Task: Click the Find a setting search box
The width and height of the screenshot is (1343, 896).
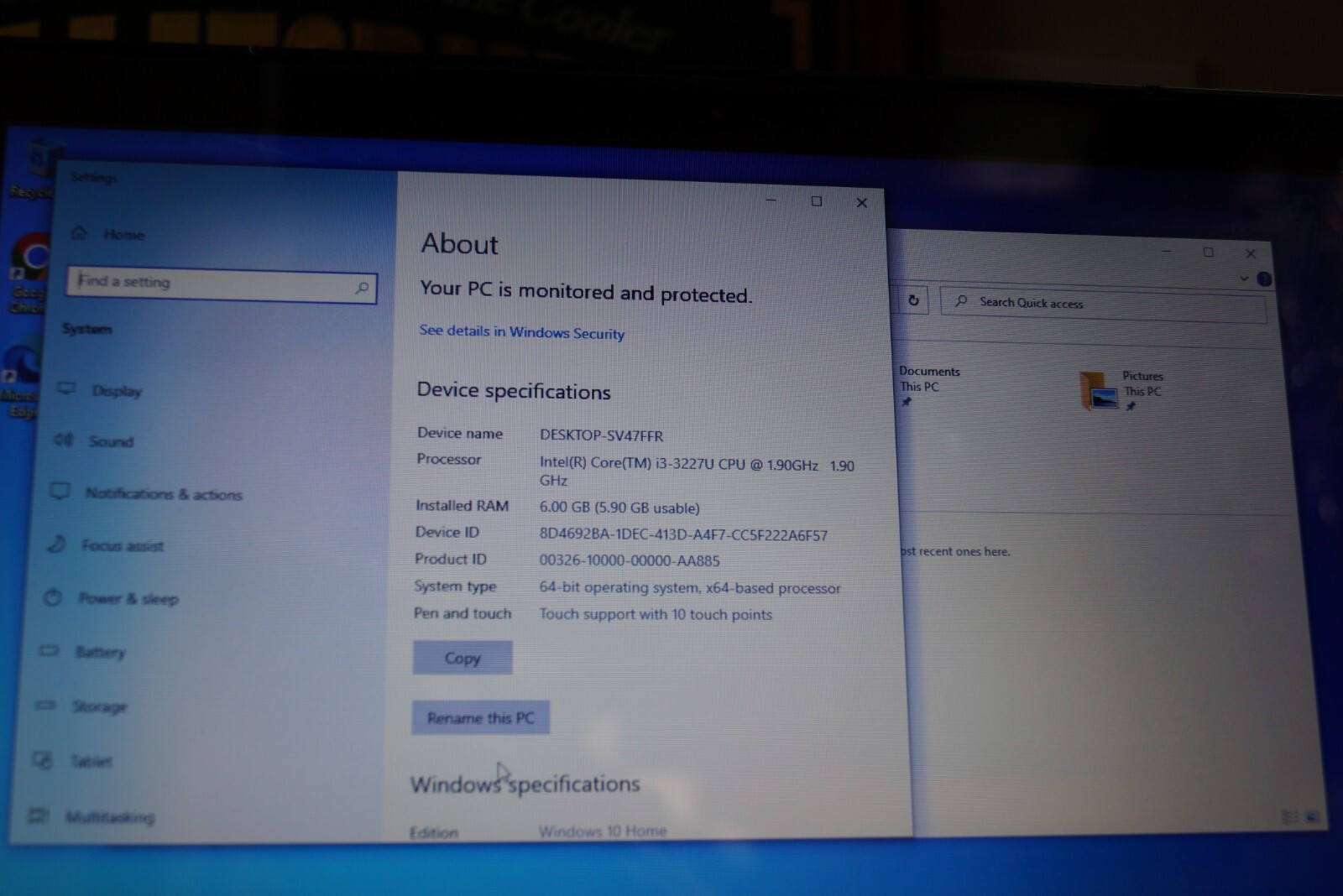Action: coord(222,284)
